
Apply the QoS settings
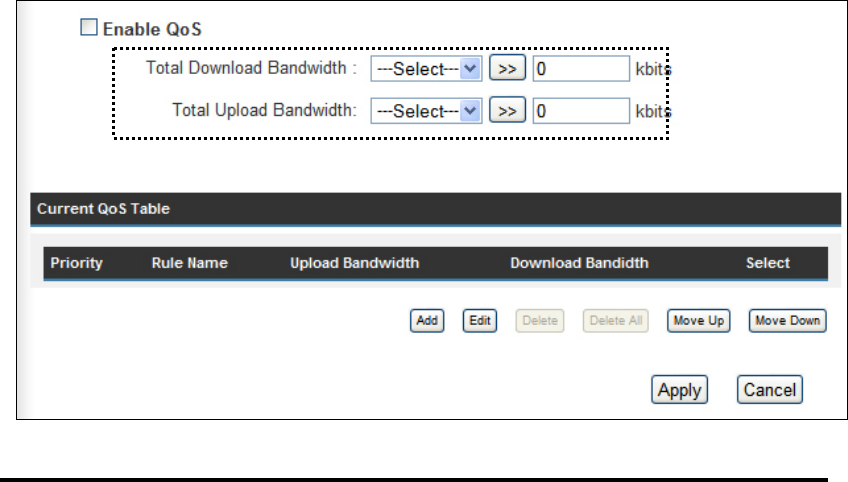[x=680, y=389]
